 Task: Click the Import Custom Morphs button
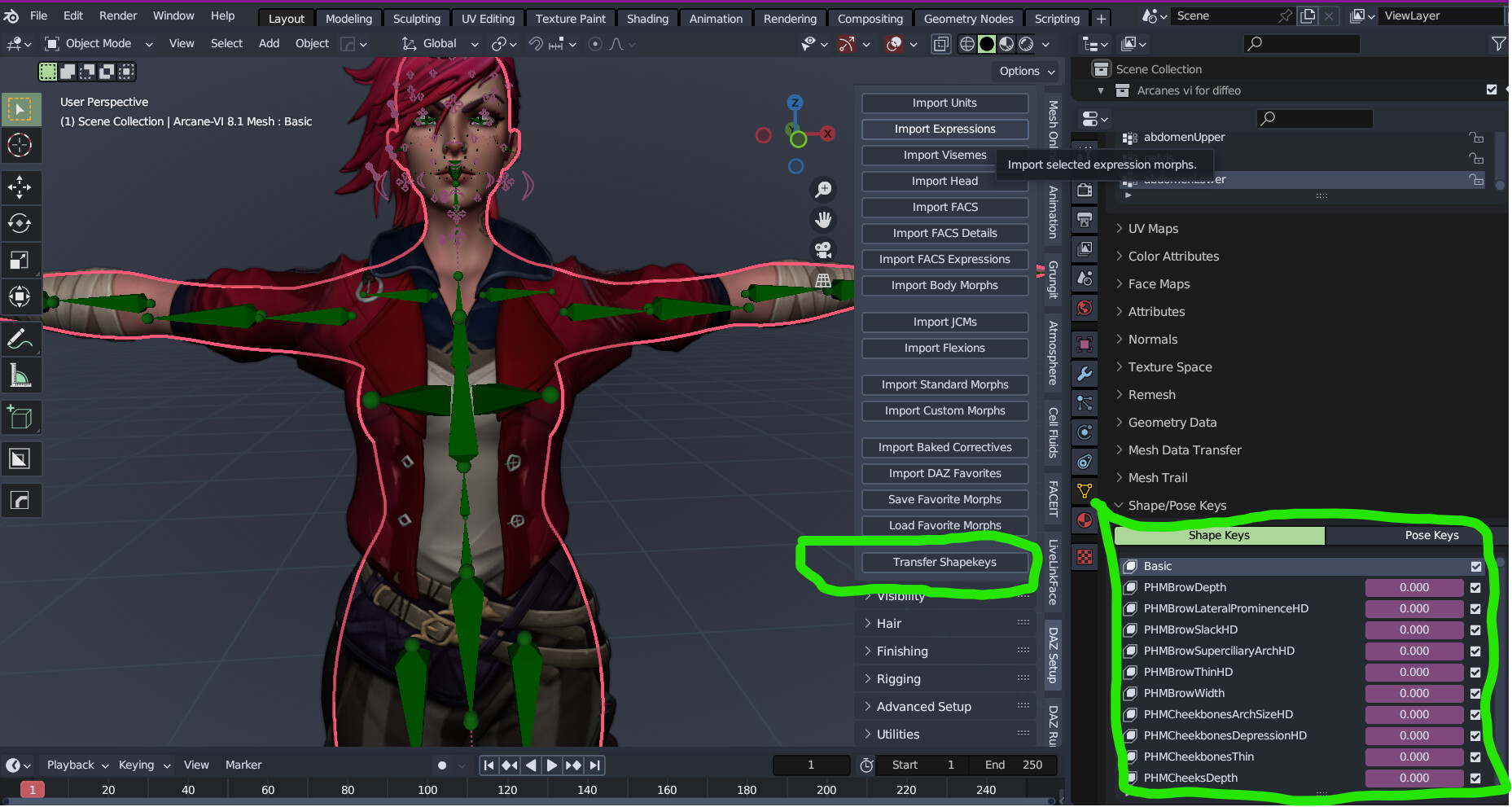point(944,411)
